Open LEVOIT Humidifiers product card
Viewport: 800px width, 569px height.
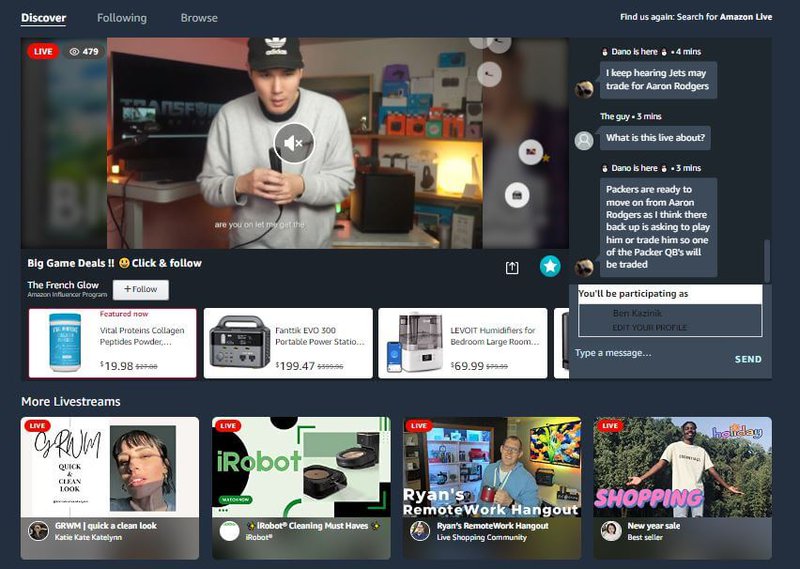(463, 343)
